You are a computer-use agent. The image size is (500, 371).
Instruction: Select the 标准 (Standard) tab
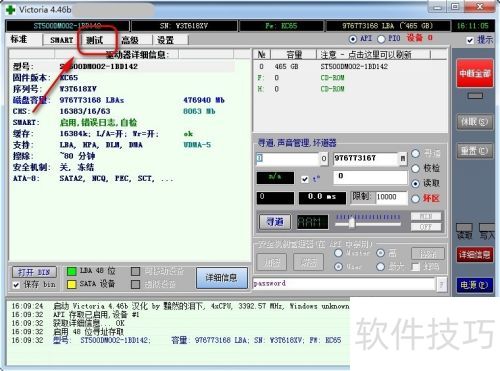[x=20, y=40]
